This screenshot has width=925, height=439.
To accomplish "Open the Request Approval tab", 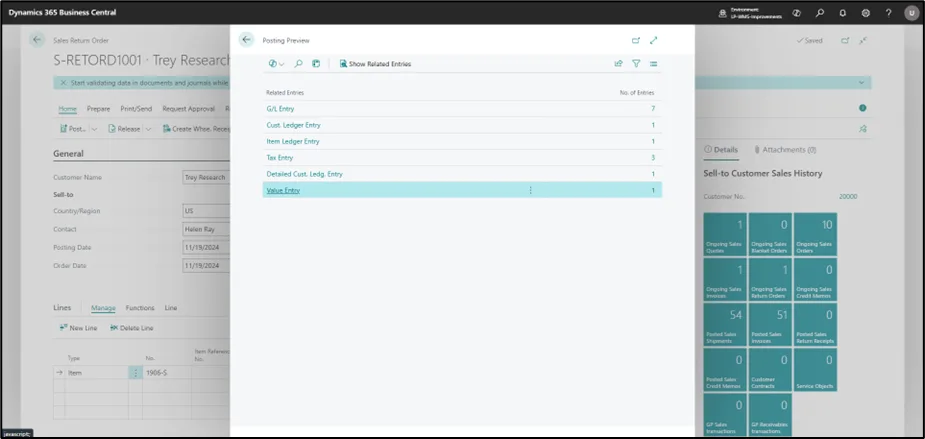I will coord(188,109).
